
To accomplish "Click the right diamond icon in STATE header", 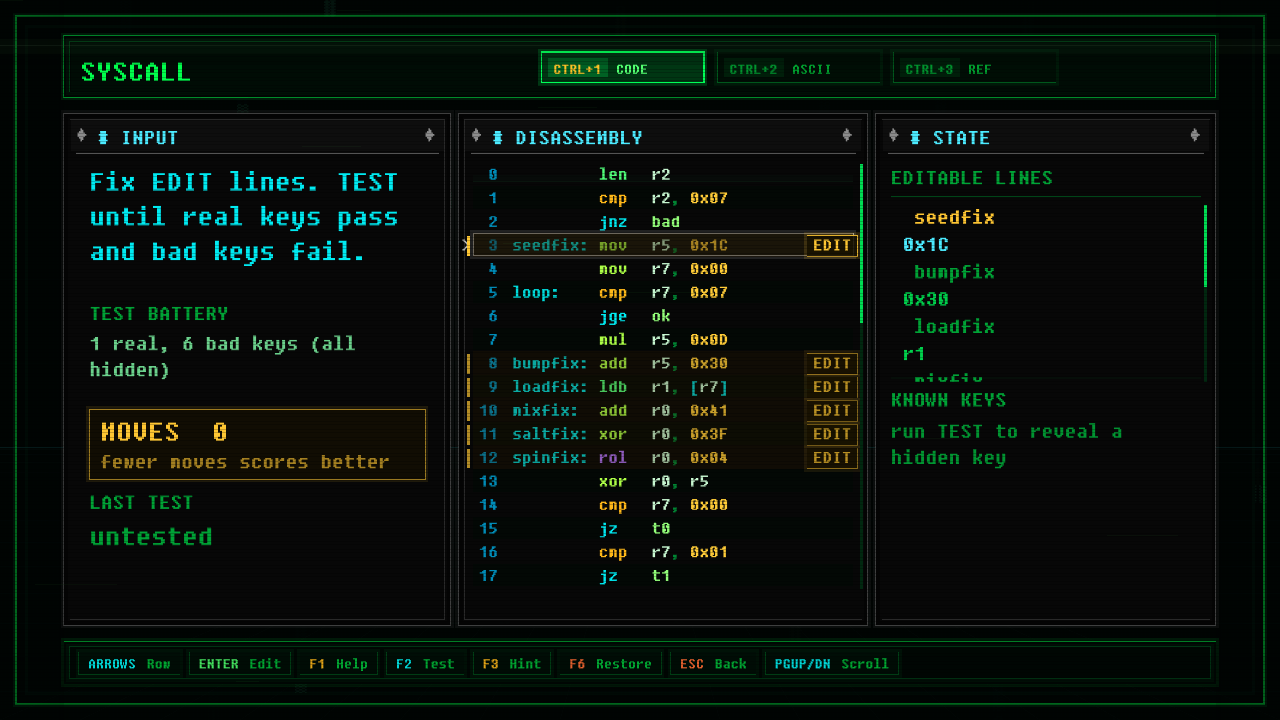I will [x=1195, y=136].
